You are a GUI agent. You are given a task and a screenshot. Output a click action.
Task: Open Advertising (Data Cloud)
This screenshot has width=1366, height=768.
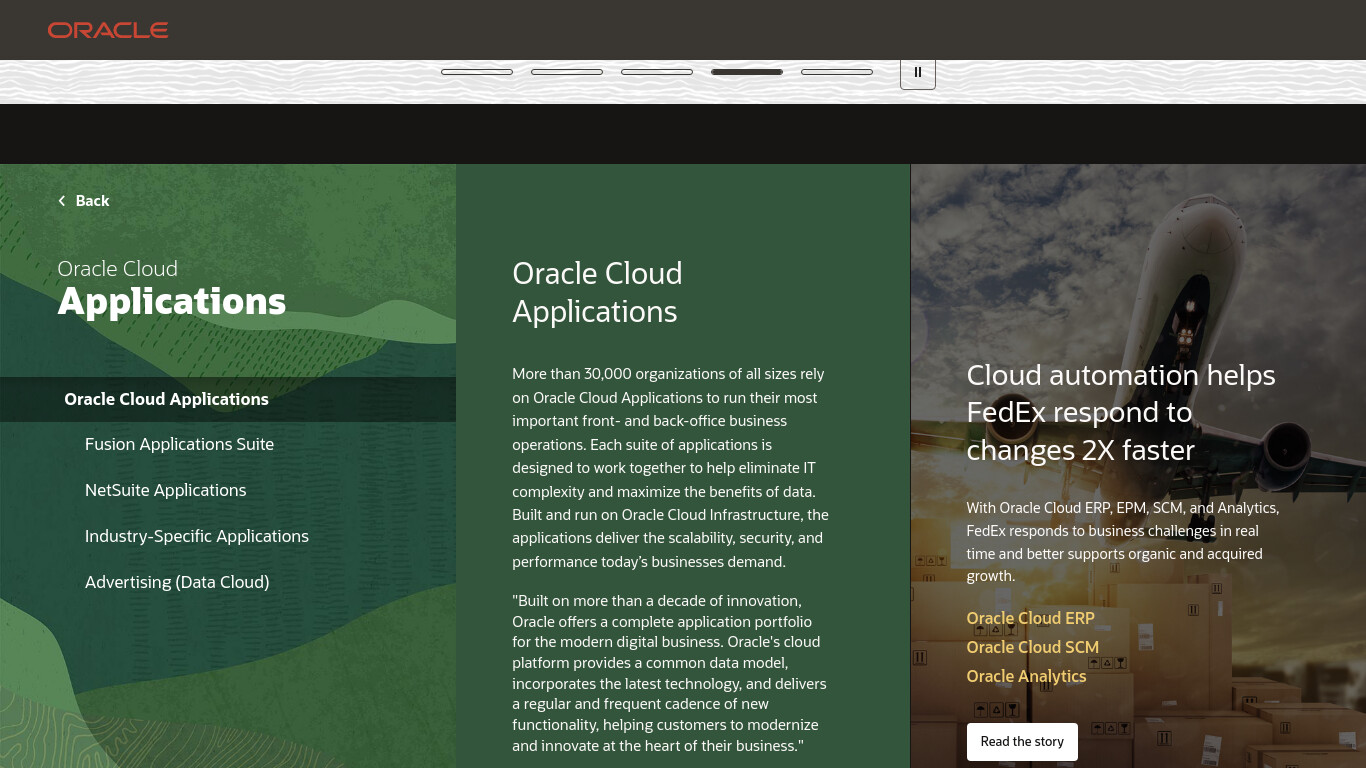(177, 582)
